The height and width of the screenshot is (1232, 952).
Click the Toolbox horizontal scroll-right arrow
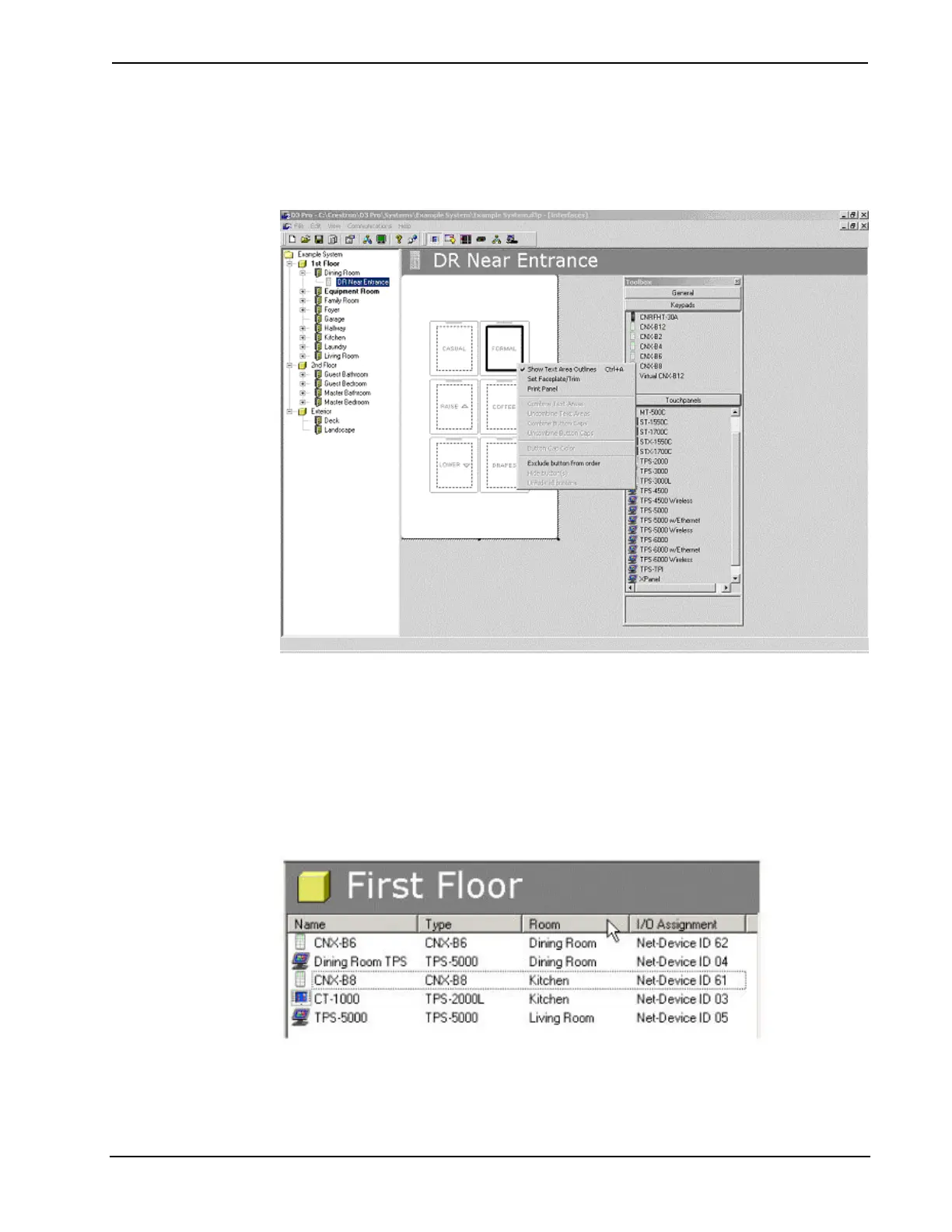click(x=726, y=588)
